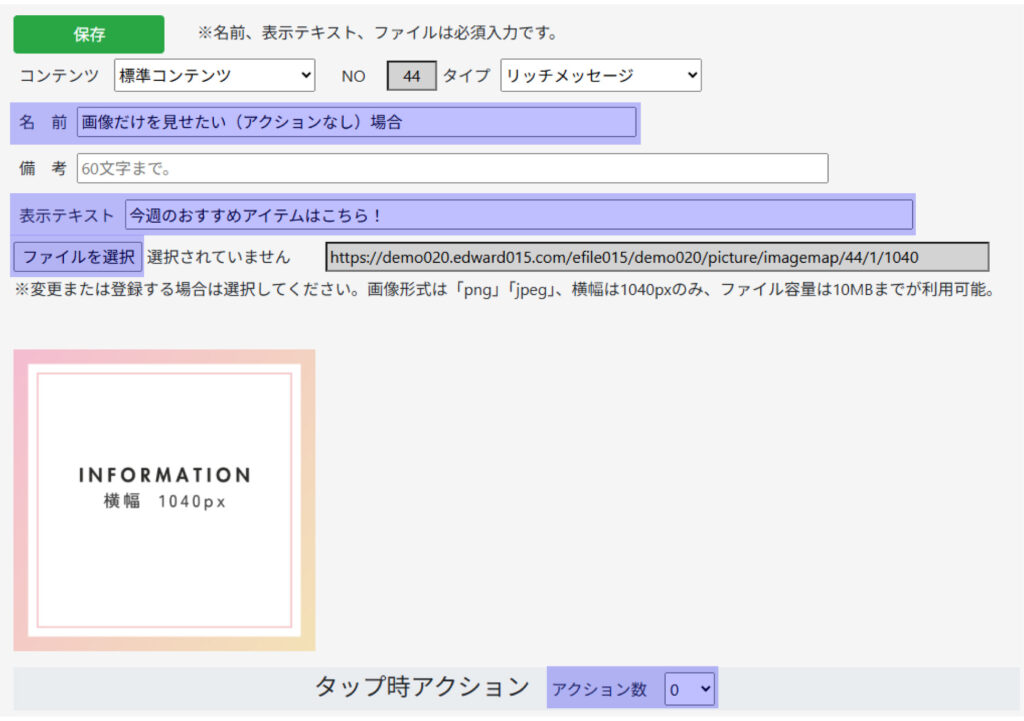Click the 備考 field with 60文字まで placeholder
This screenshot has height=721, width=1024.
(x=453, y=168)
